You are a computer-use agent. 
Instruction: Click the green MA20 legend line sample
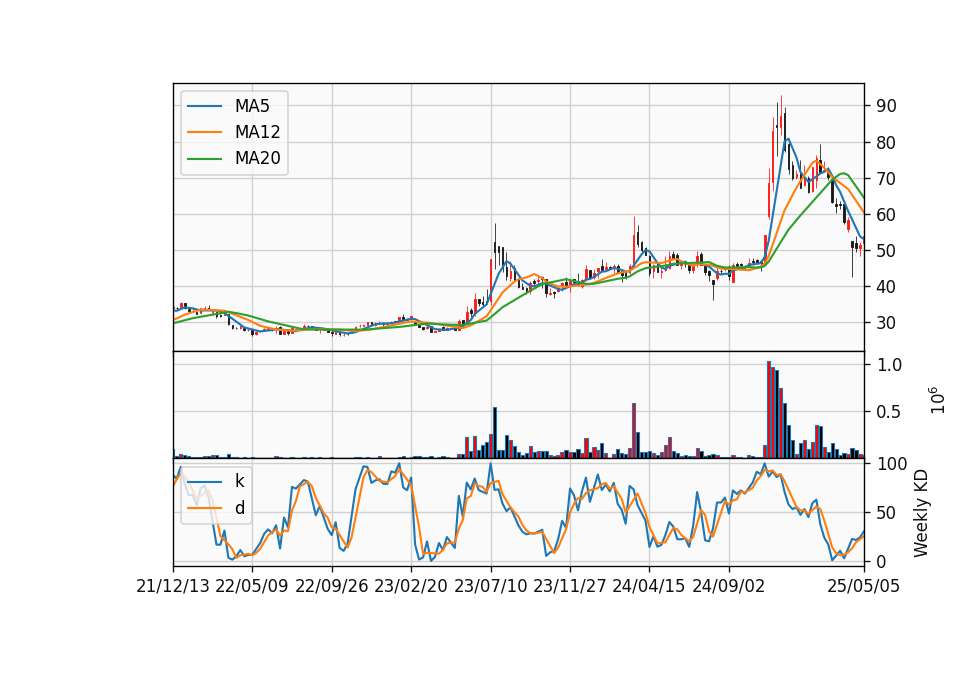tap(204, 158)
